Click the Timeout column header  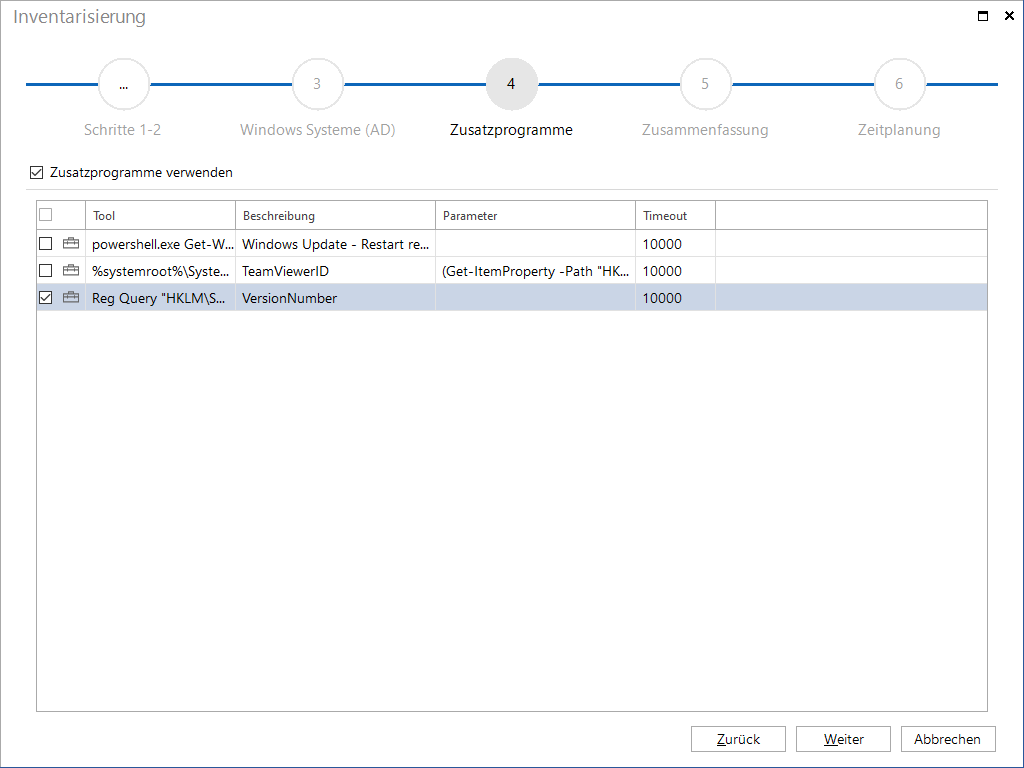point(676,216)
